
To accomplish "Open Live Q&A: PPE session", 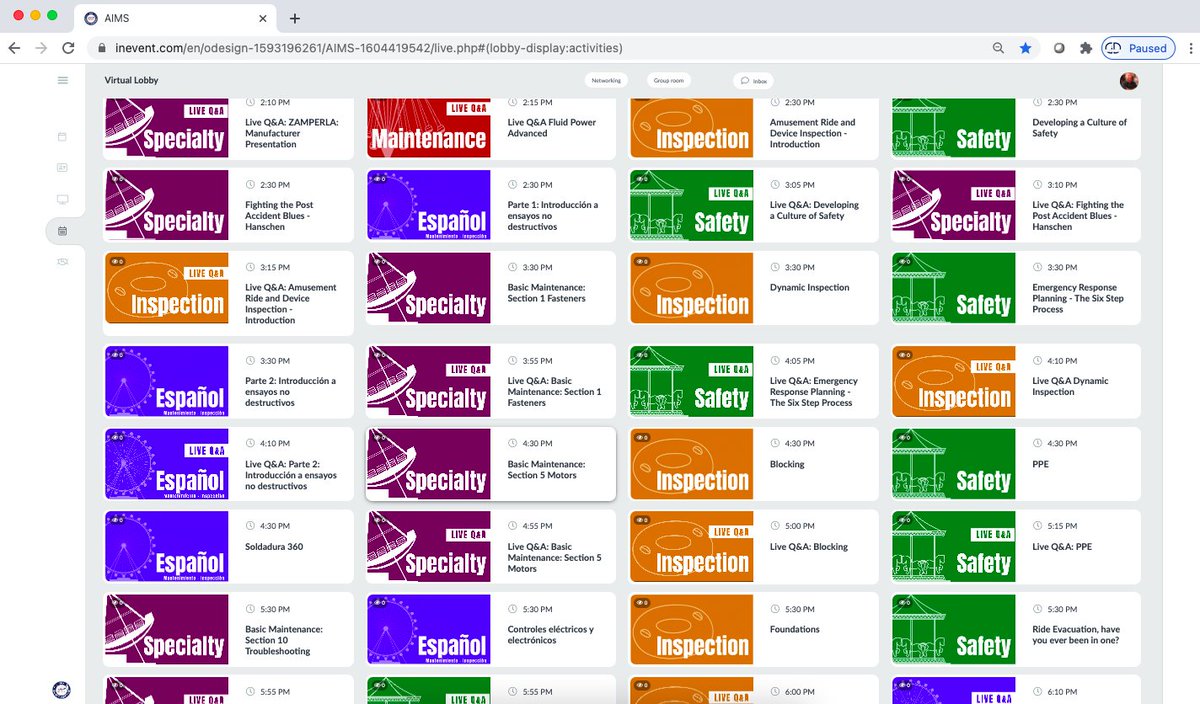I will point(1016,547).
